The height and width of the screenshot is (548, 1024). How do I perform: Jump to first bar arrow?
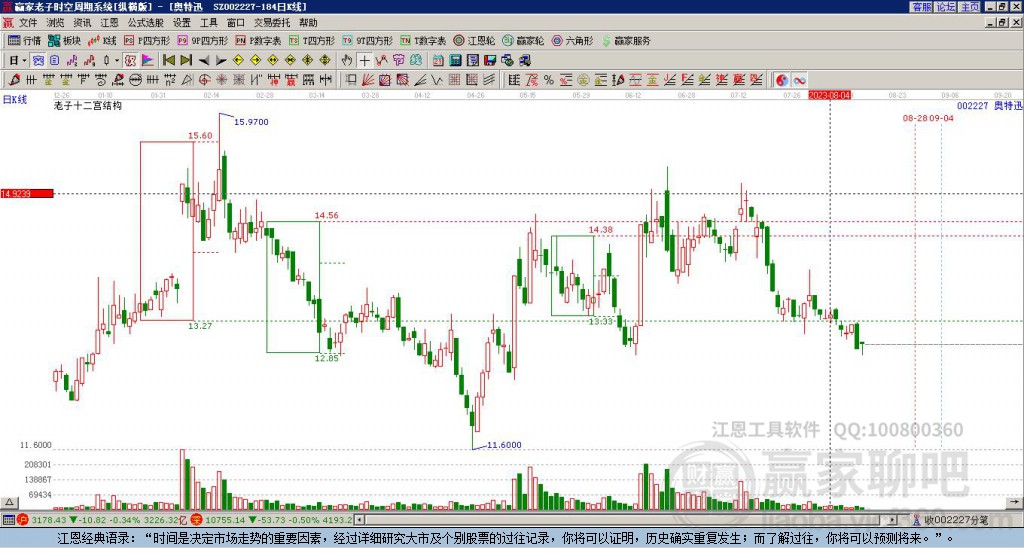[169, 61]
